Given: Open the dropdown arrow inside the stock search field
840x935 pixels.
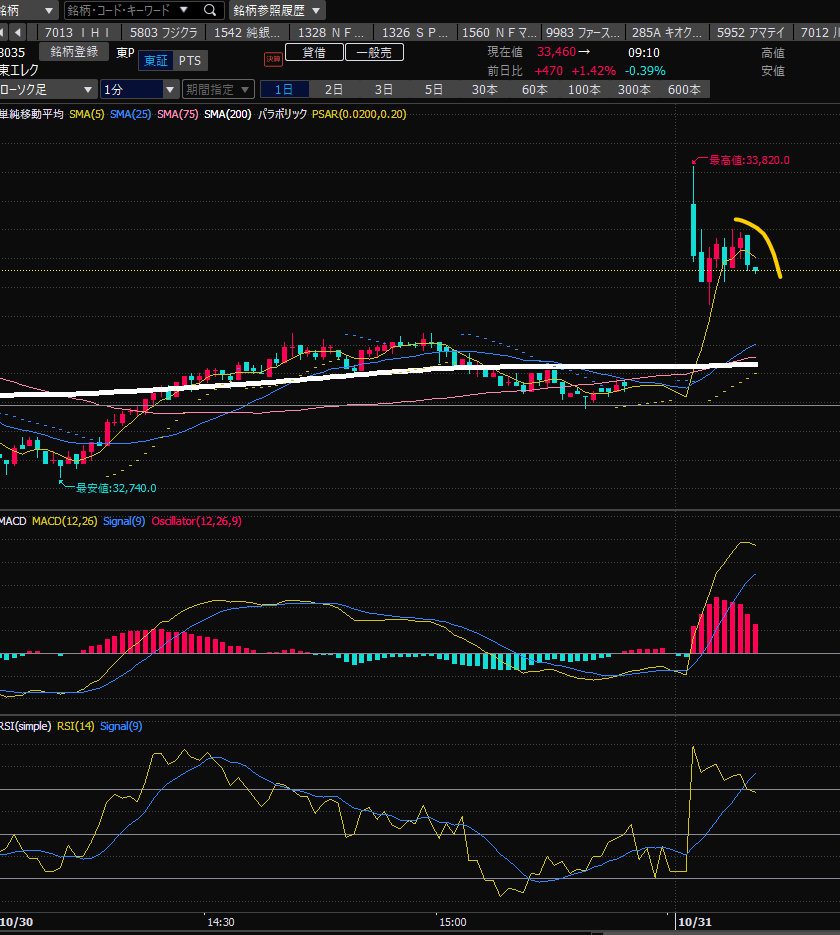Looking at the screenshot, I should point(183,10).
